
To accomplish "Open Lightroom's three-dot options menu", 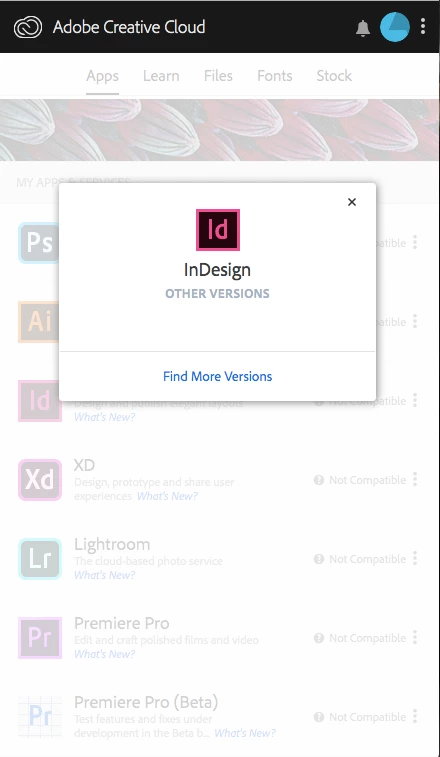I will click(415, 559).
